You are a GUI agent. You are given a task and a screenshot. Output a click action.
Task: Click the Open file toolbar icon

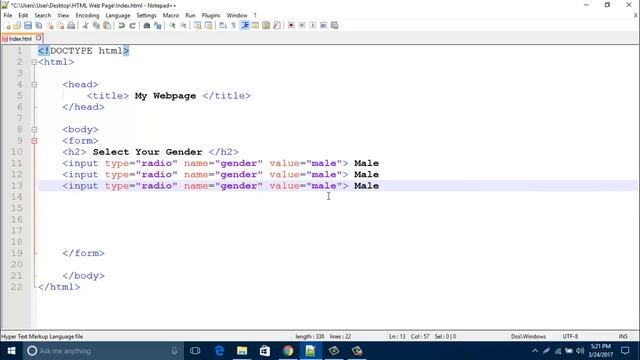tap(17, 26)
